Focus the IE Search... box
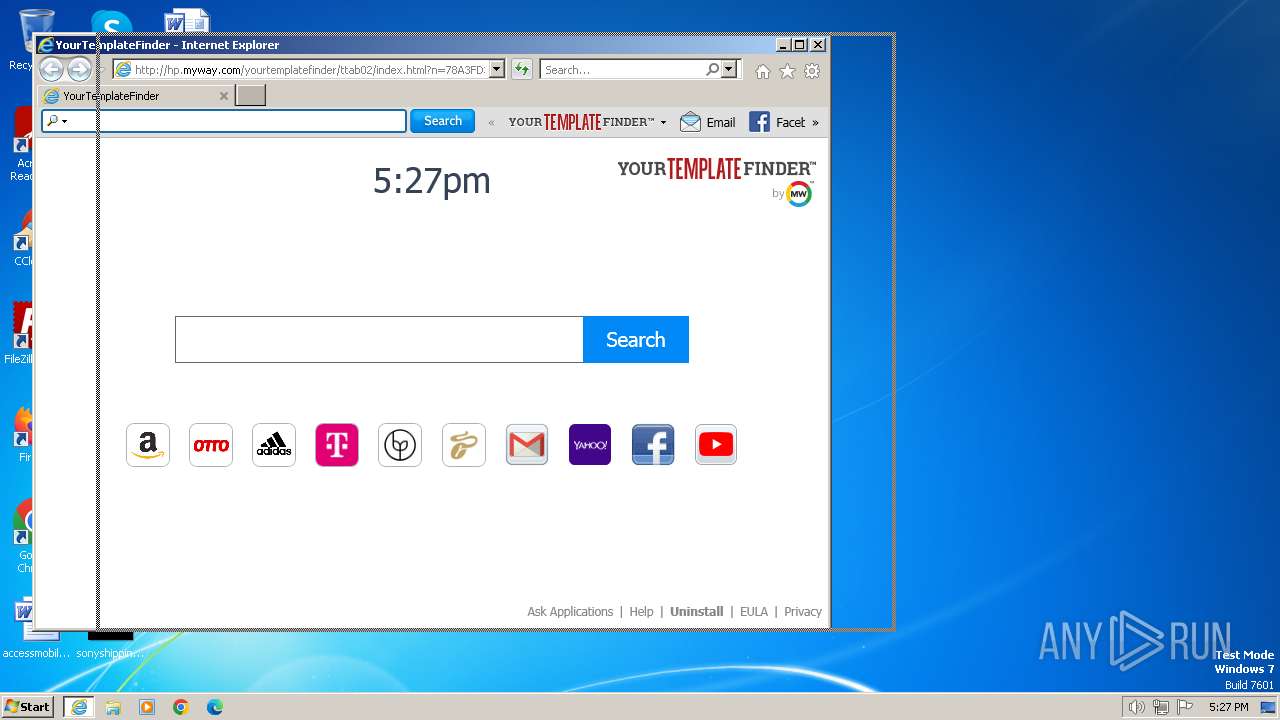This screenshot has height=720, width=1280. (x=622, y=70)
